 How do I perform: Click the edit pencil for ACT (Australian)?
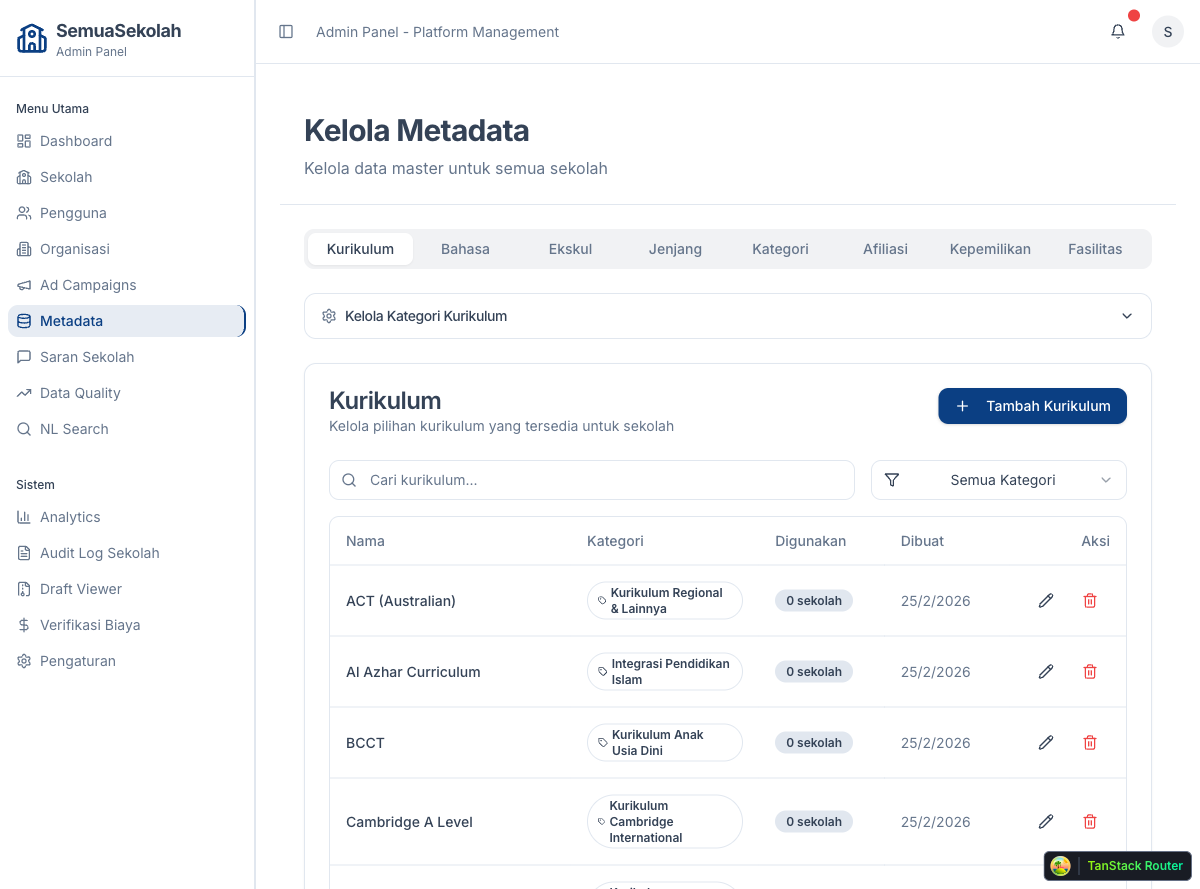coord(1046,600)
